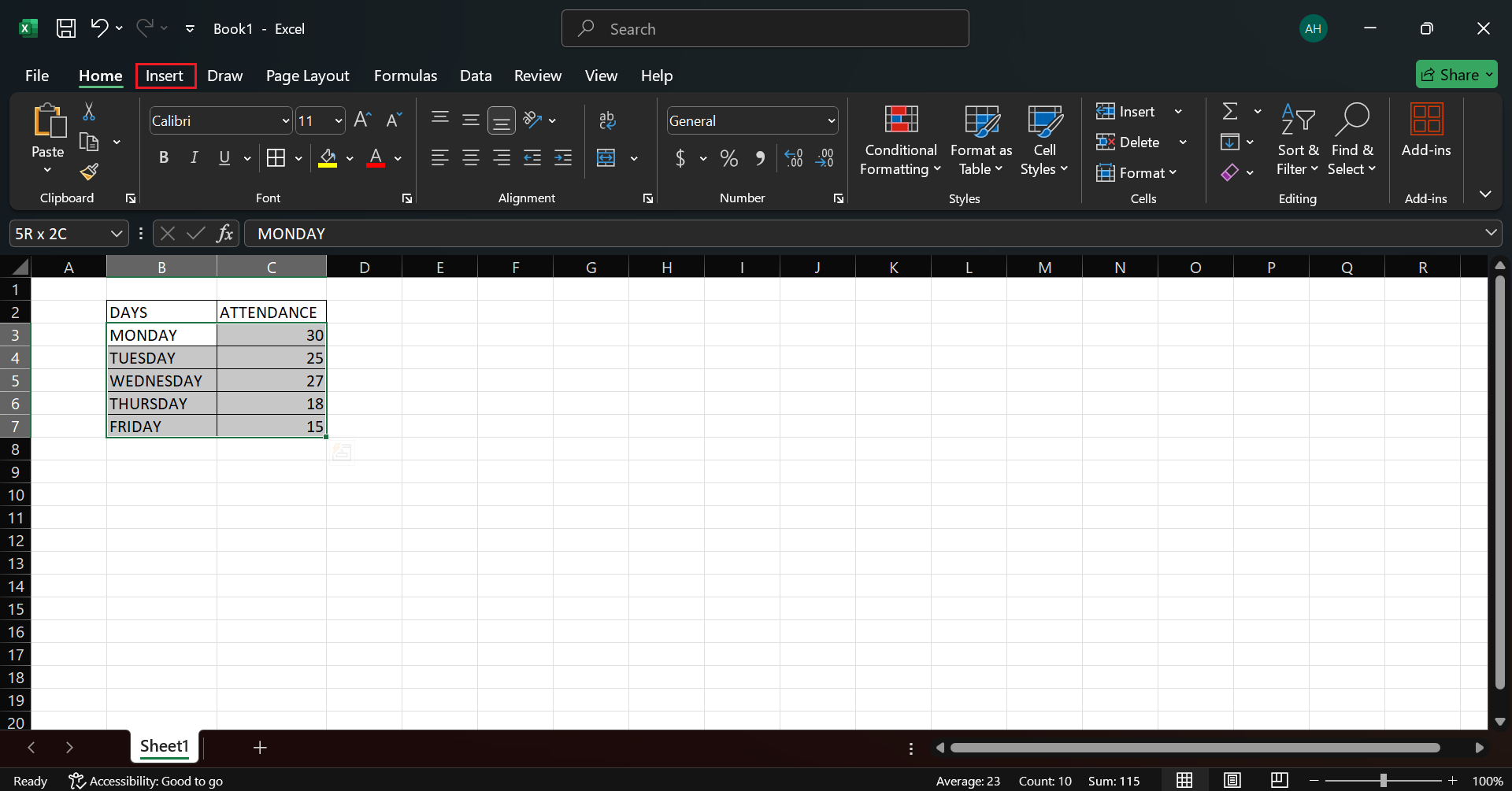
Task: Add a new sheet with the plus button
Action: (259, 747)
